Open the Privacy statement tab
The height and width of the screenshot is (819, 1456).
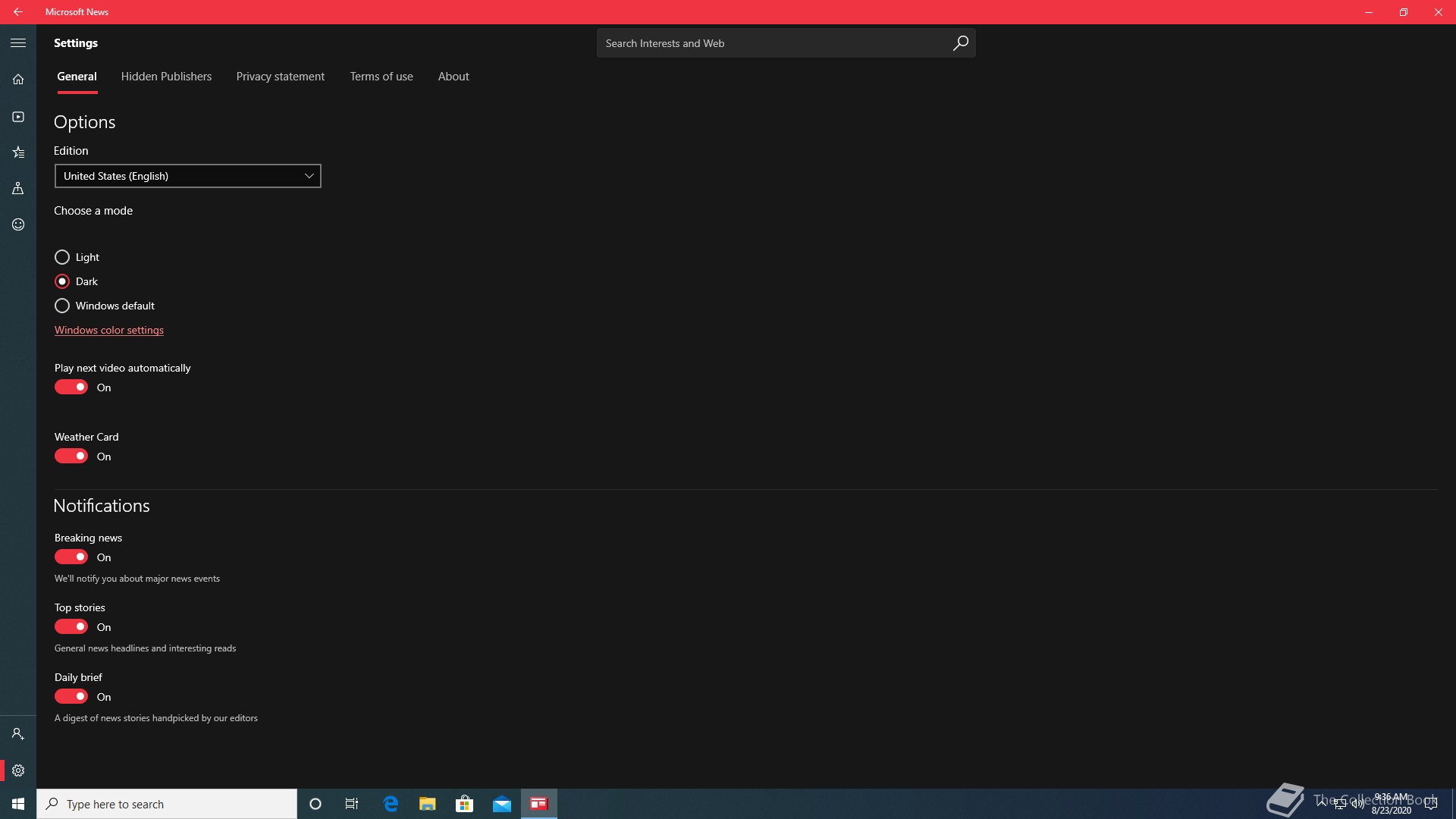(x=281, y=77)
